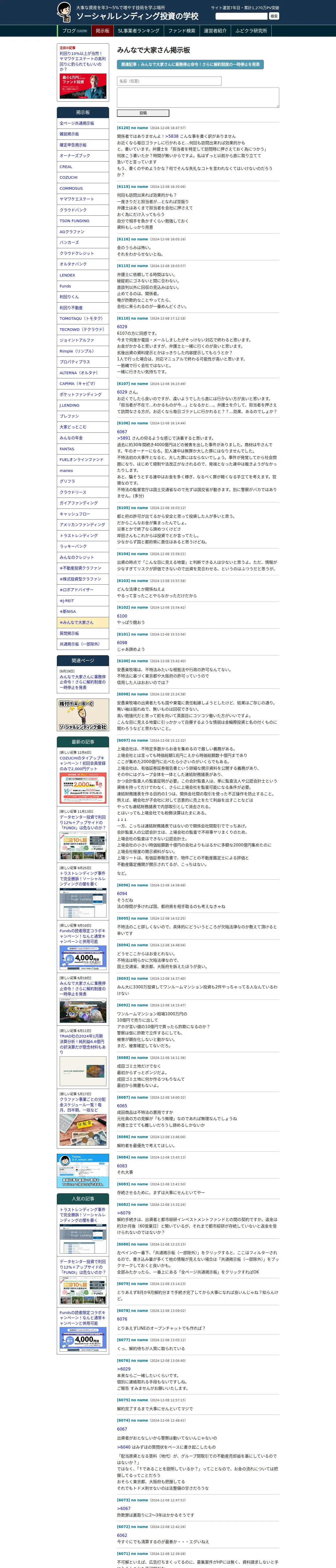
Task: Open the ヤマワケエステート featured article link
Action: click(82, 61)
